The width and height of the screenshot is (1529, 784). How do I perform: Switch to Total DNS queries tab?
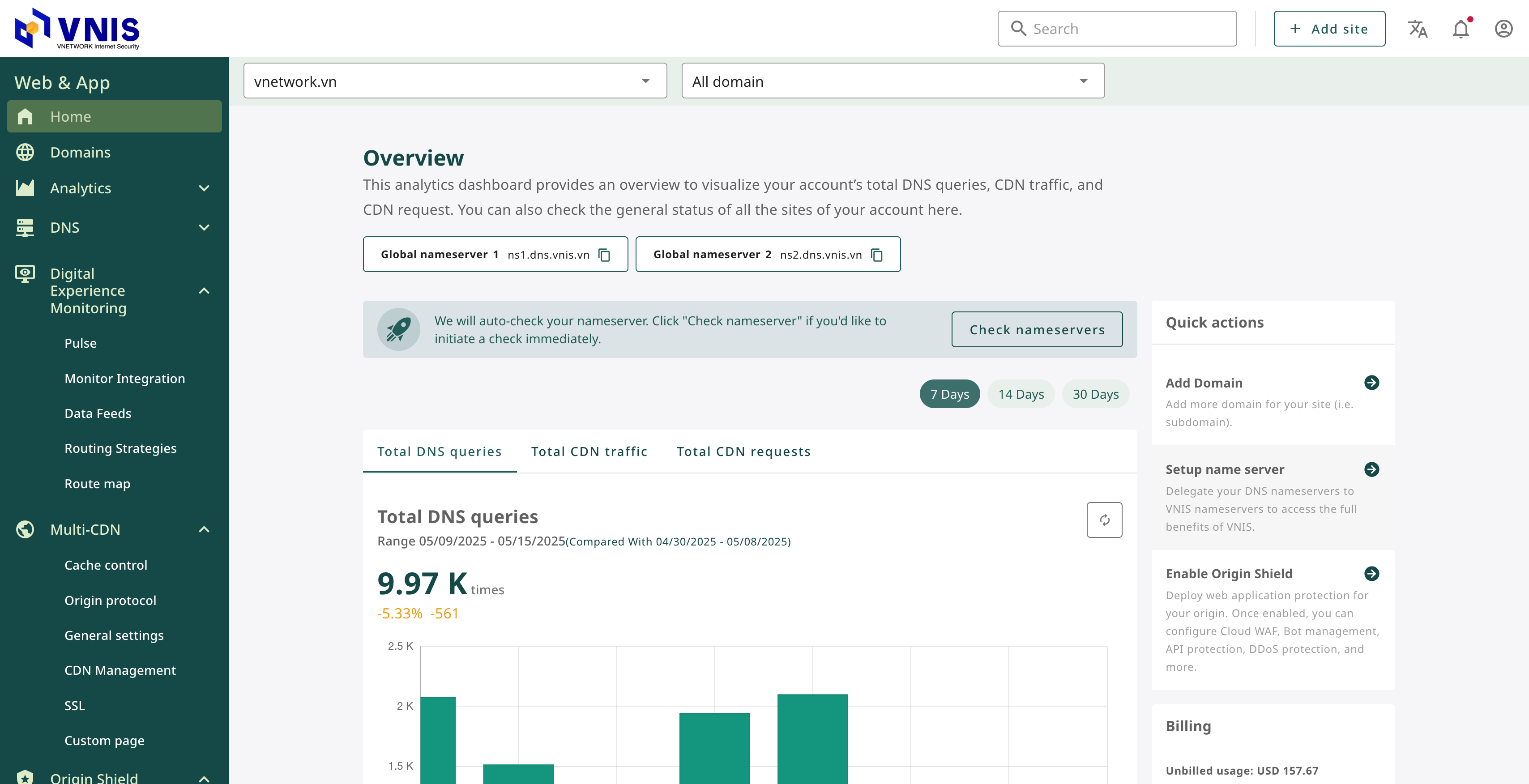(439, 452)
